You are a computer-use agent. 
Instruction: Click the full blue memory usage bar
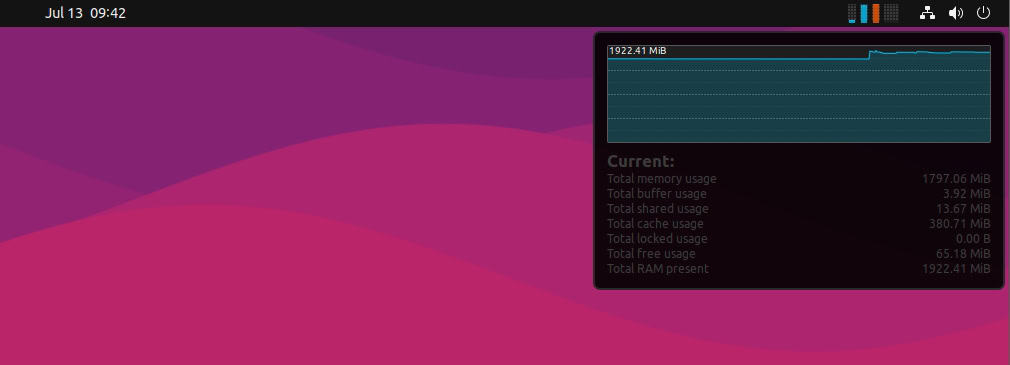coord(864,13)
